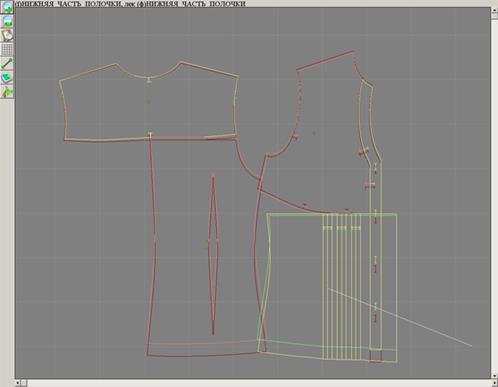Click the green-and-red last icon in left toolbar
Image resolution: width=498 pixels, height=387 pixels.
click(7, 91)
